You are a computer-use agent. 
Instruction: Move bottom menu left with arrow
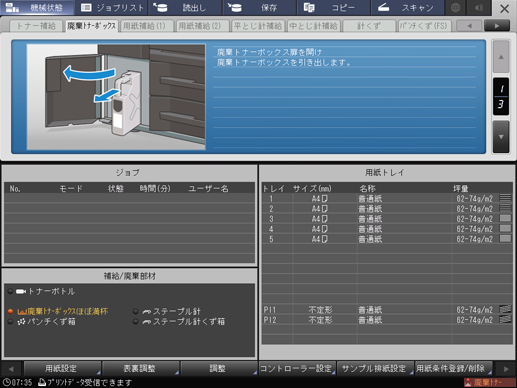[11, 369]
